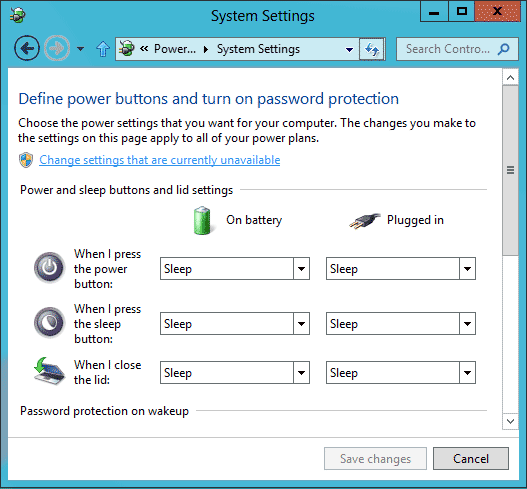Go back with the back arrow button
This screenshot has height=489, width=527.
click(x=27, y=49)
